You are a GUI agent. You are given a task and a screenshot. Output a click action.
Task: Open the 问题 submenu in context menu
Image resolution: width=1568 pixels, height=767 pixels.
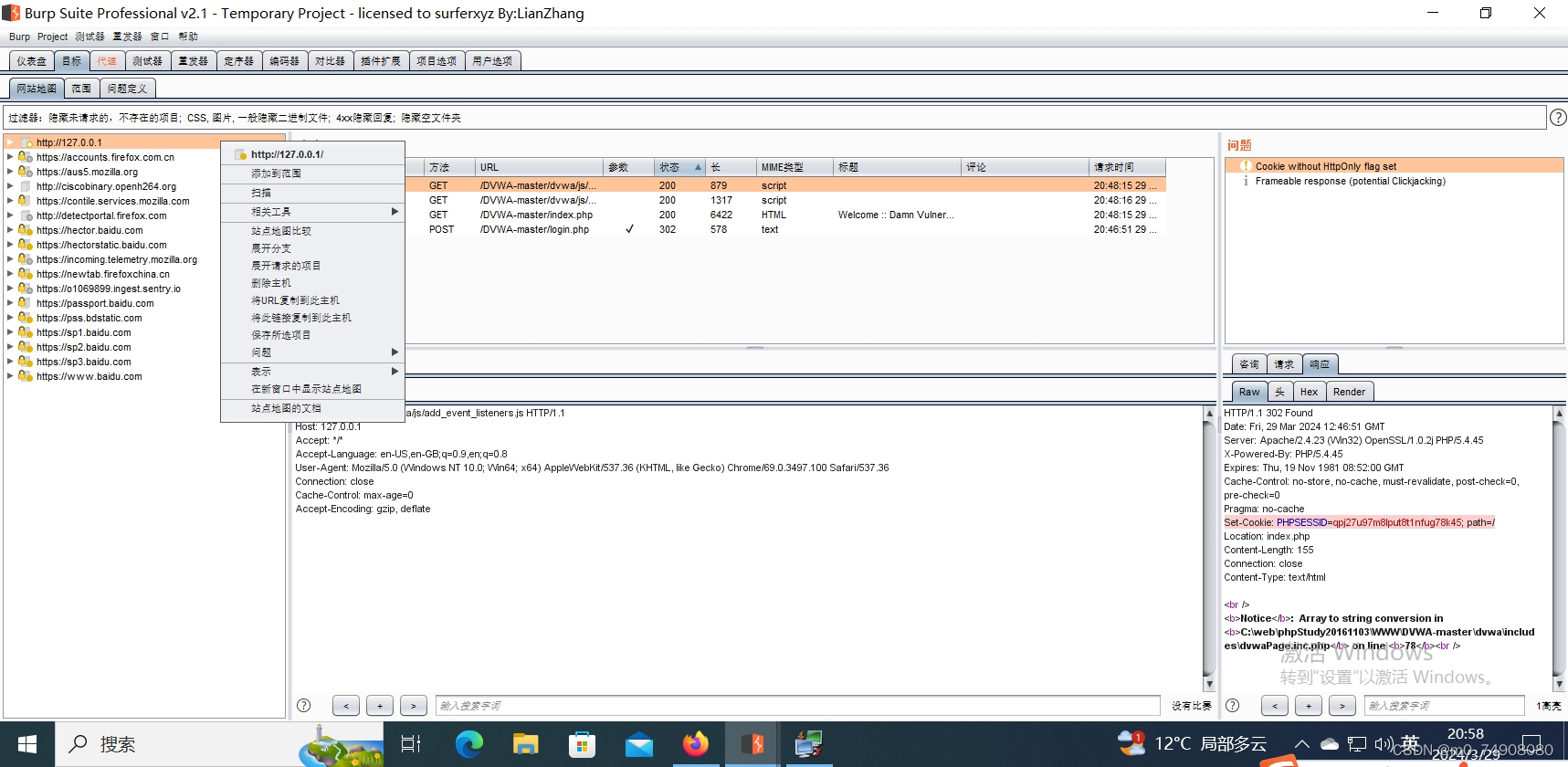[x=312, y=352]
